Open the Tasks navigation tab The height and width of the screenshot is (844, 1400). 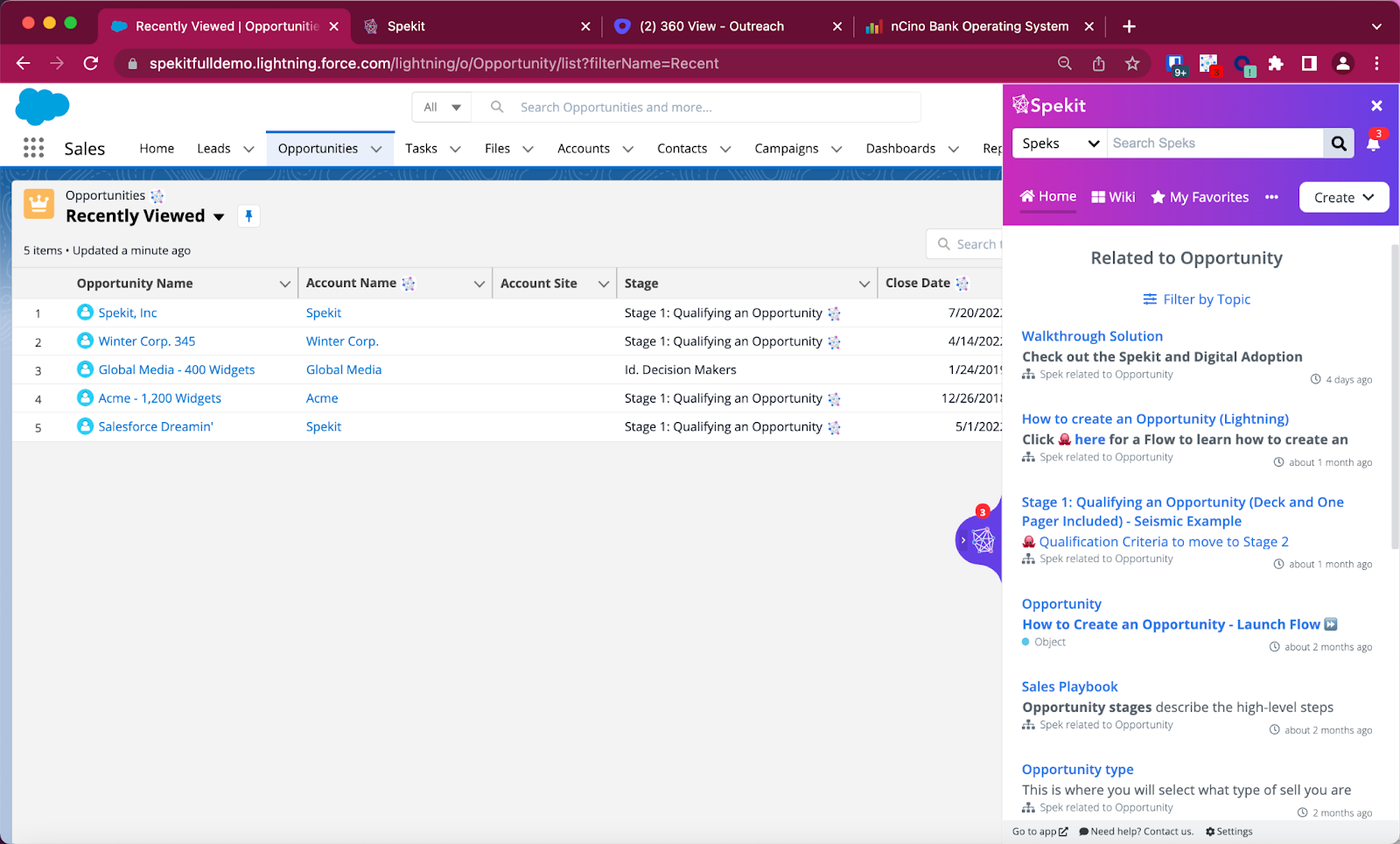coord(421,148)
